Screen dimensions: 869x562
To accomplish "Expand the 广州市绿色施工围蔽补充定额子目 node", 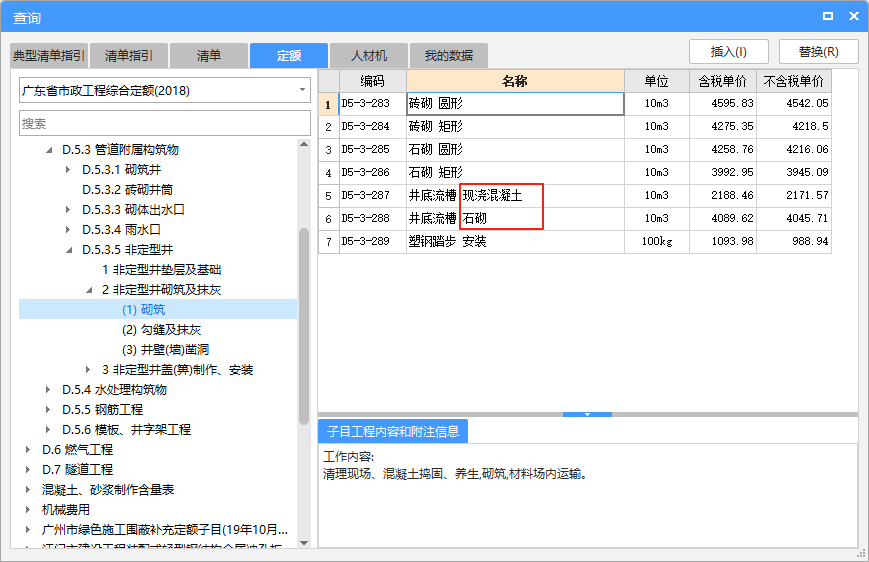I will click(28, 529).
